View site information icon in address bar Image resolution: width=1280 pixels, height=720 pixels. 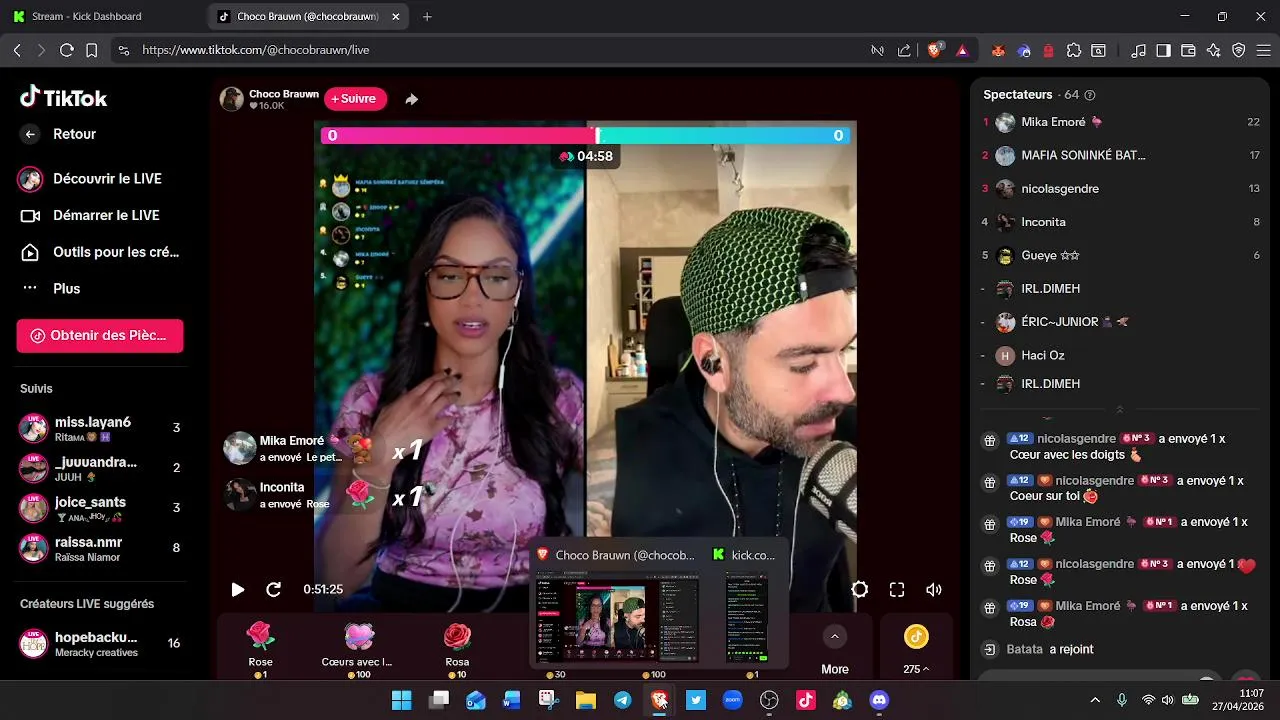[123, 50]
